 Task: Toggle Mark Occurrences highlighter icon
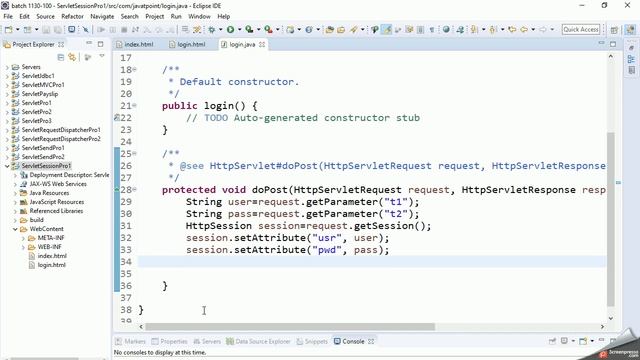click(x=386, y=29)
